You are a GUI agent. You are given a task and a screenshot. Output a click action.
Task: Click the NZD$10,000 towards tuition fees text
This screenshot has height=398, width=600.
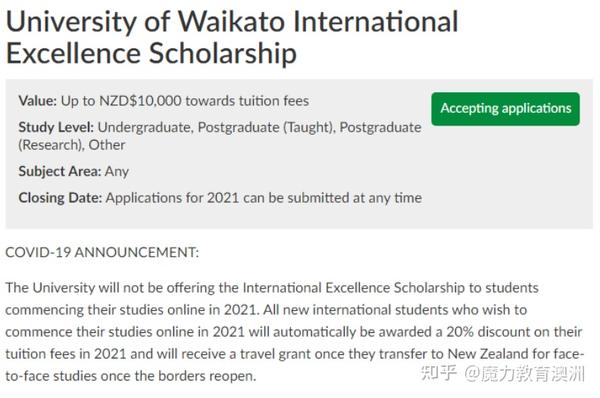click(x=204, y=101)
